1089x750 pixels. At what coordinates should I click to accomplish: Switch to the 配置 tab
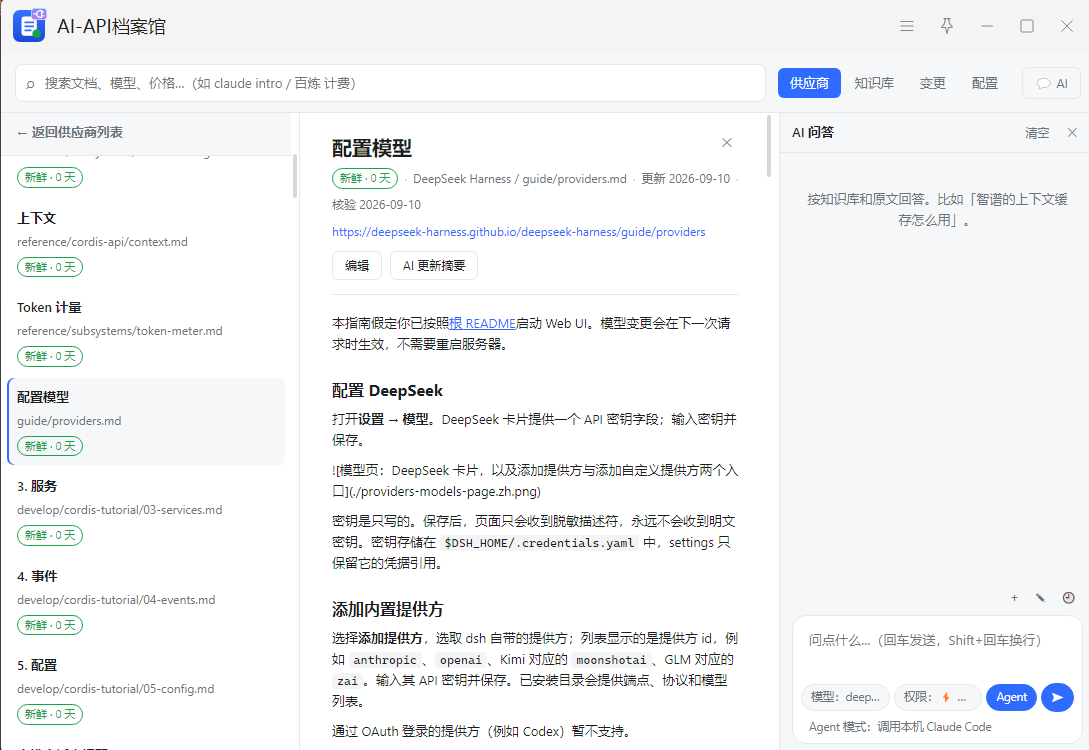click(x=984, y=83)
